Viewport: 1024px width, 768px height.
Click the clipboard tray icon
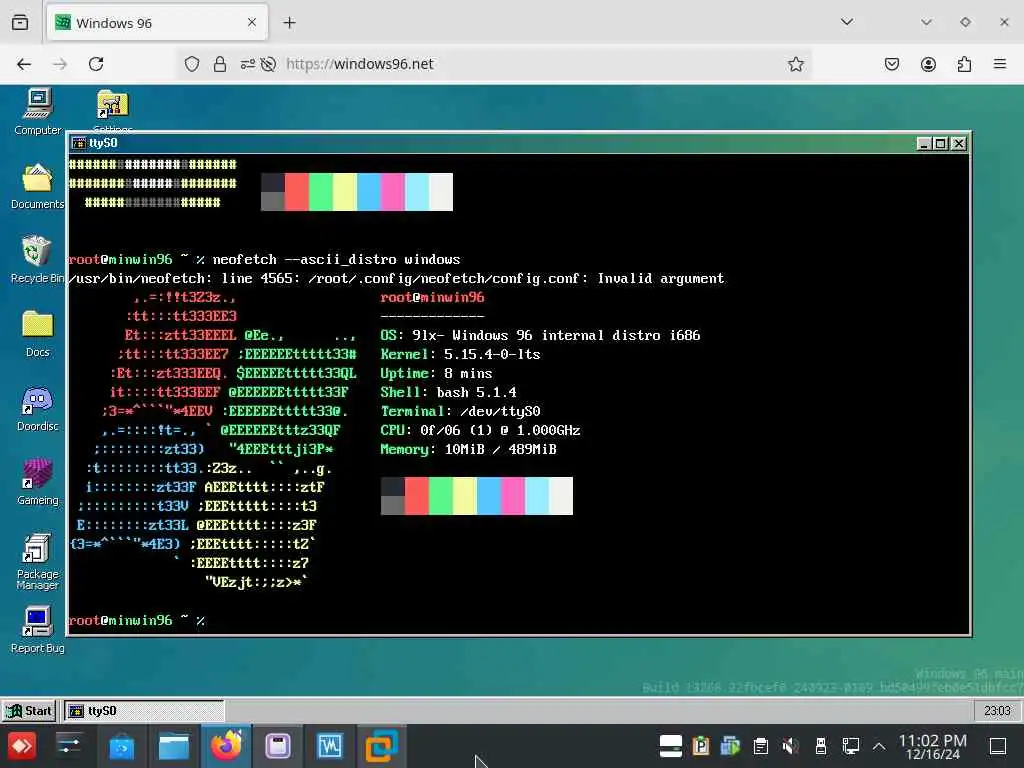click(x=760, y=746)
